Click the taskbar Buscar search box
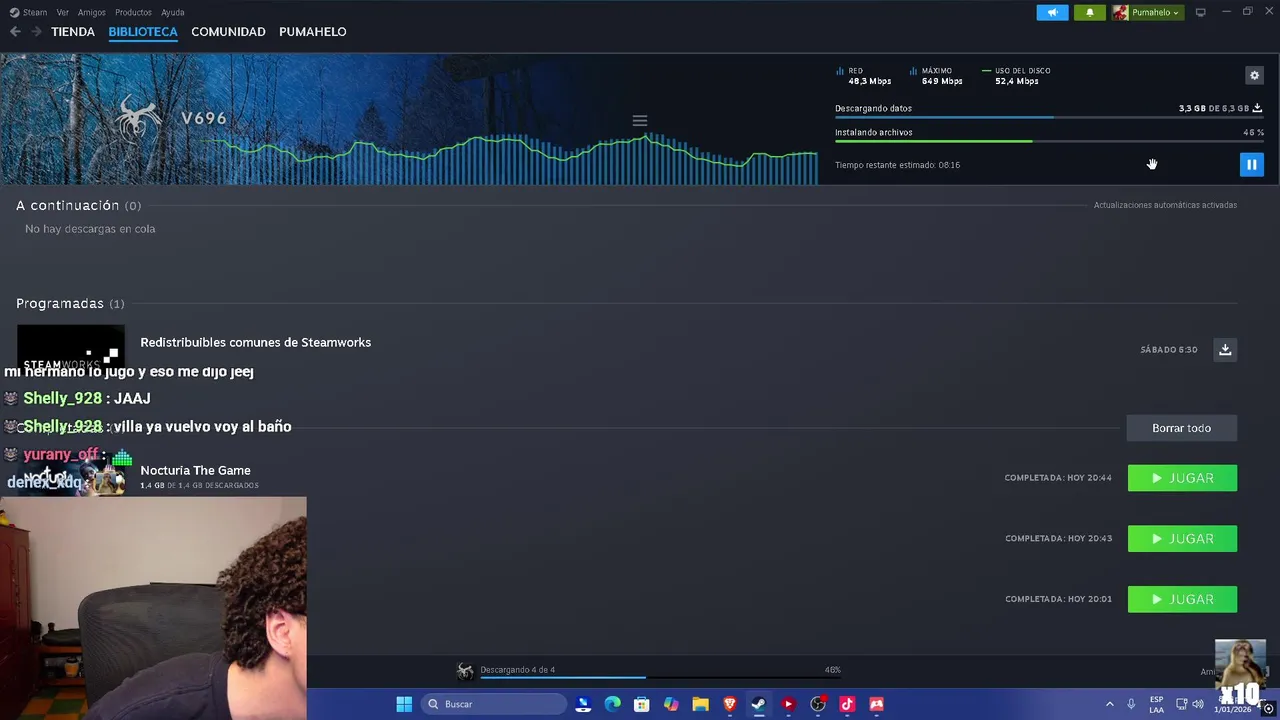 point(494,704)
